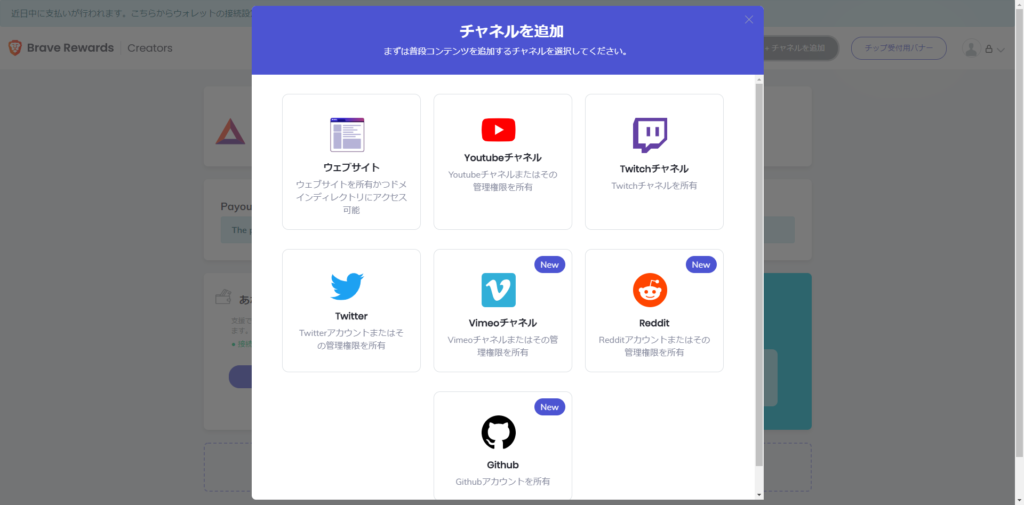This screenshot has height=505, width=1024.
Task: Click the website browser window icon
Action: (347, 134)
